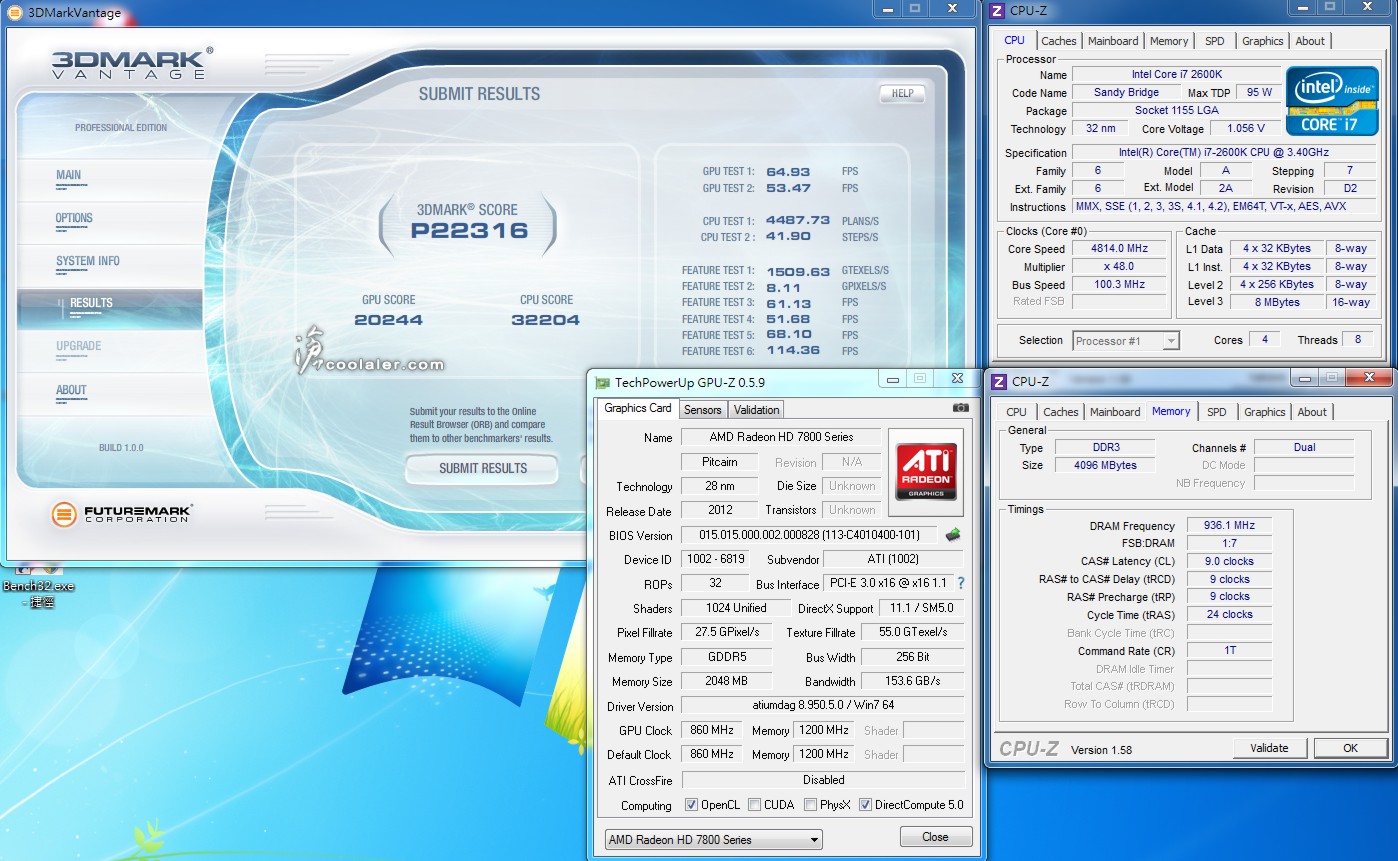The width and height of the screenshot is (1398, 861).
Task: Click the BIOS save chip icon in GPU-Z
Action: 953,535
